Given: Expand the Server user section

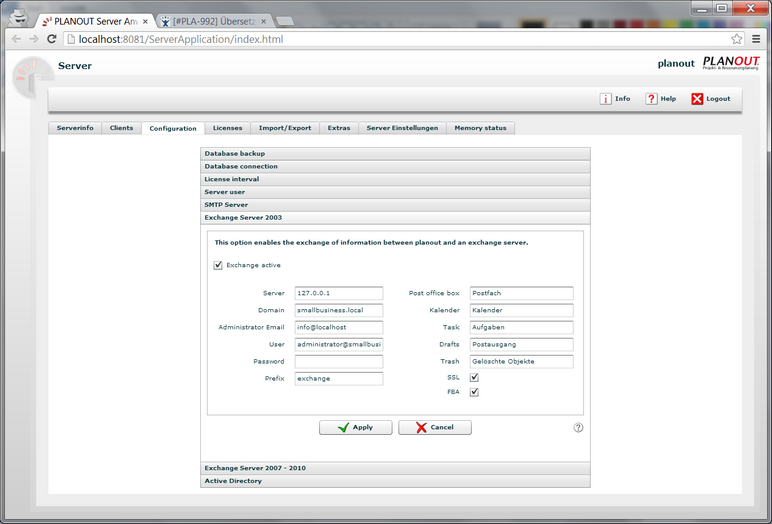Looking at the screenshot, I should 395,192.
